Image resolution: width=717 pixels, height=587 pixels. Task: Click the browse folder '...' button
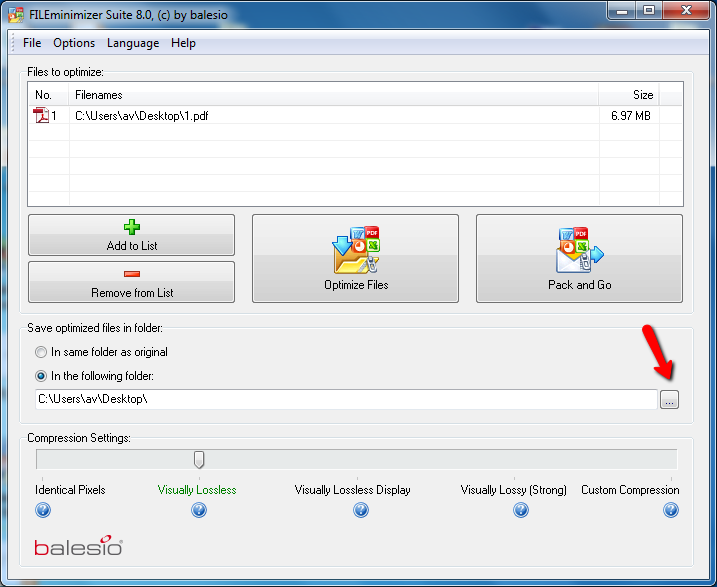click(x=670, y=400)
